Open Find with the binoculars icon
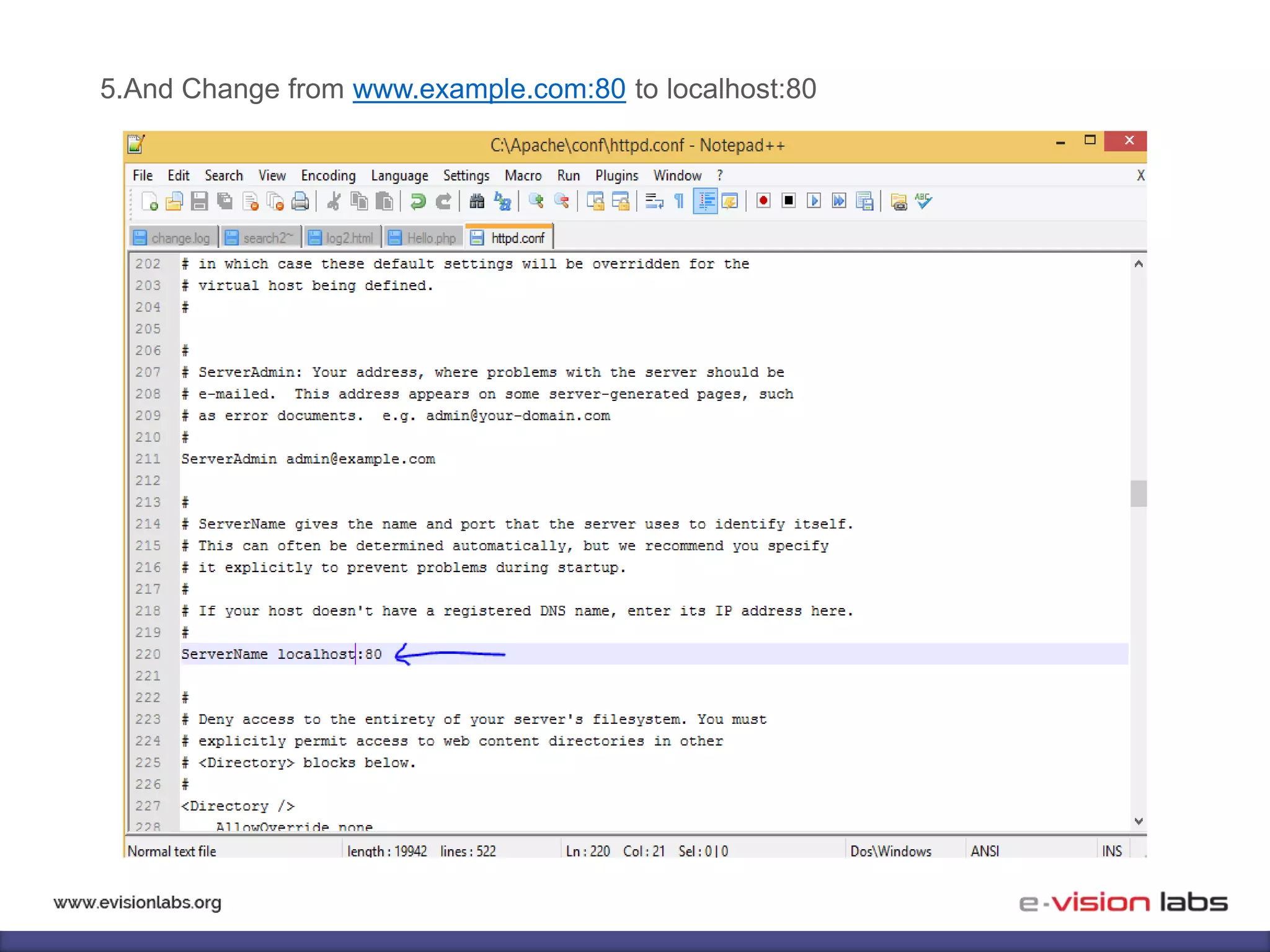 tap(477, 201)
